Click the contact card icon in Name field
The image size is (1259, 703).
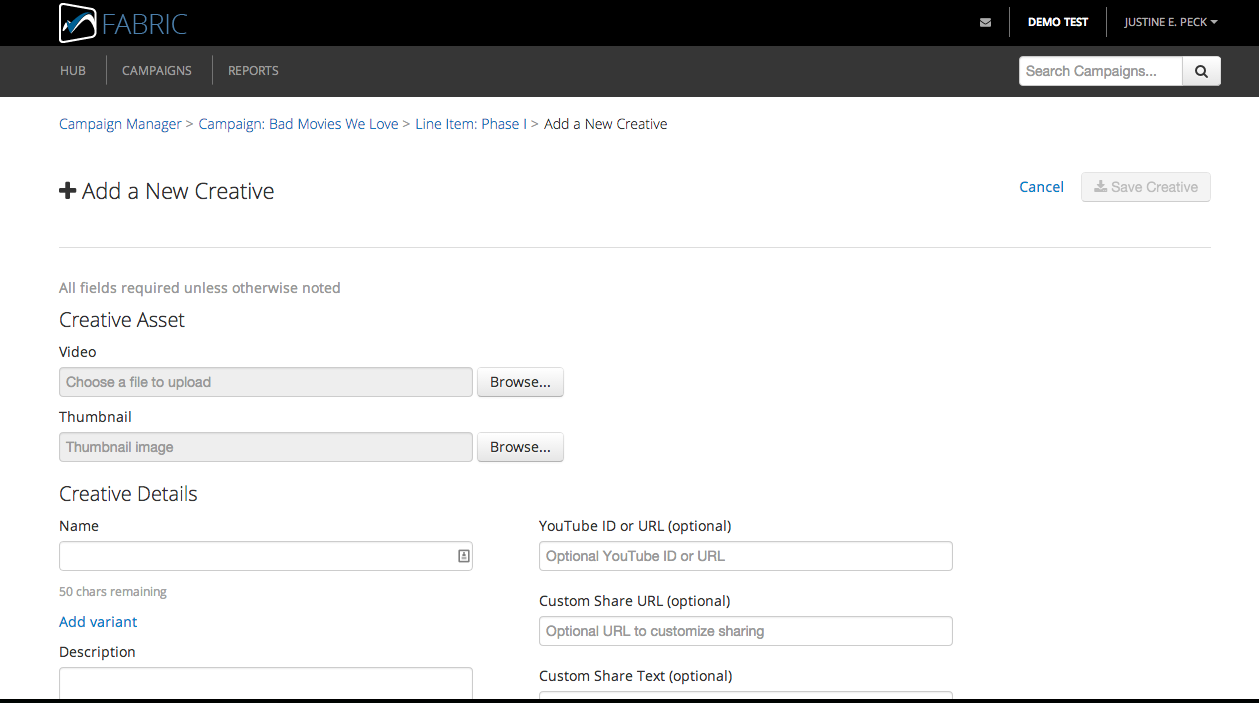click(x=464, y=556)
